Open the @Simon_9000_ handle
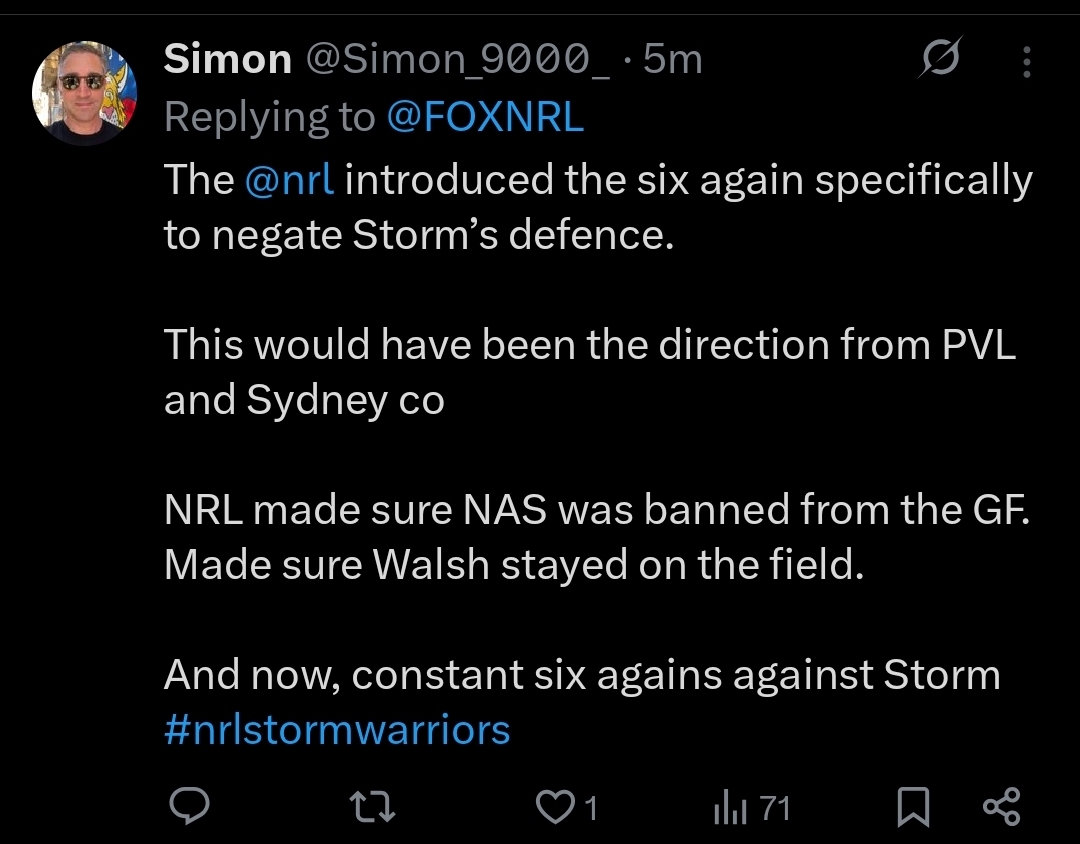 pyautogui.click(x=457, y=59)
